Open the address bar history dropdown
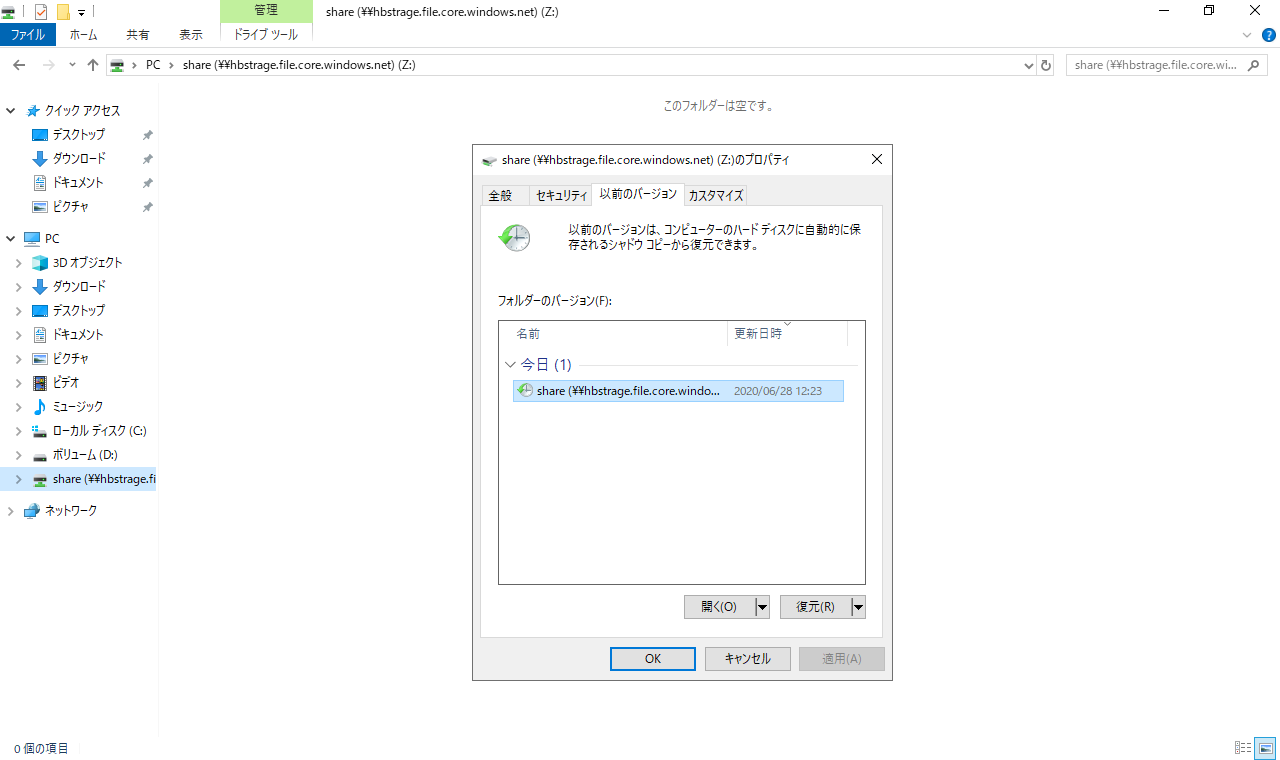The height and width of the screenshot is (760, 1280). pyautogui.click(x=1030, y=65)
